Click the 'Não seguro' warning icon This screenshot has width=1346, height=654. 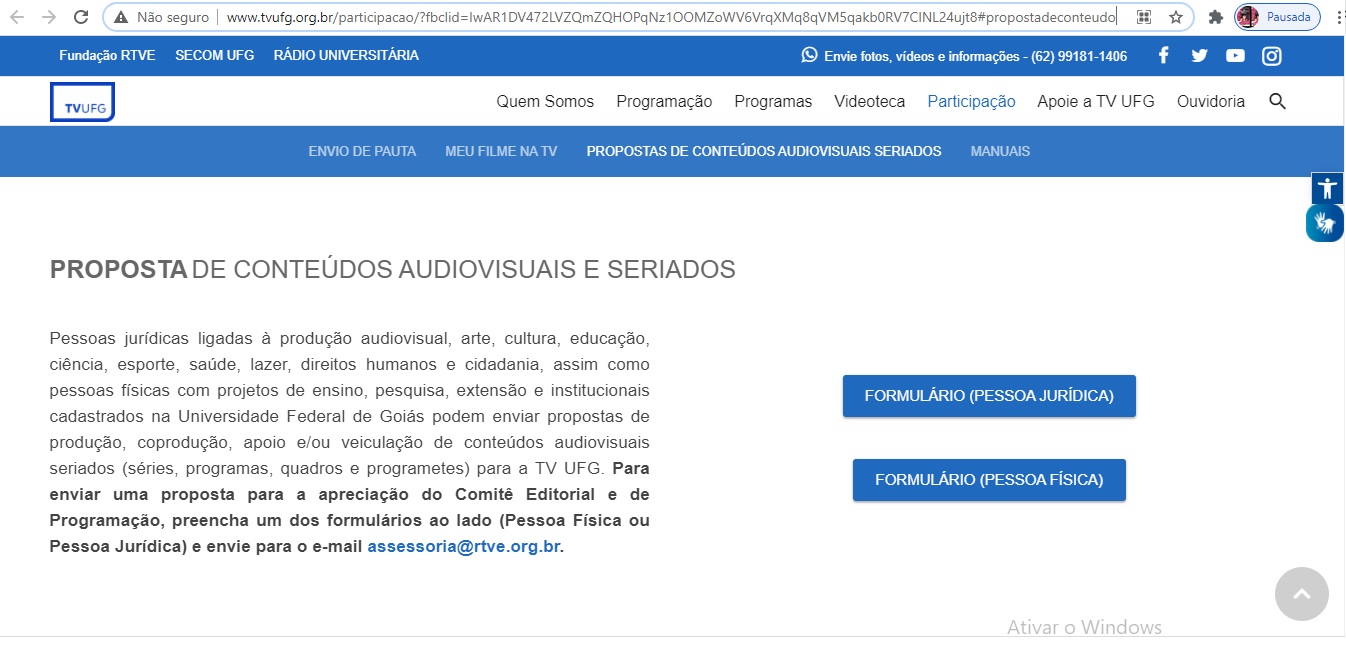pos(121,17)
